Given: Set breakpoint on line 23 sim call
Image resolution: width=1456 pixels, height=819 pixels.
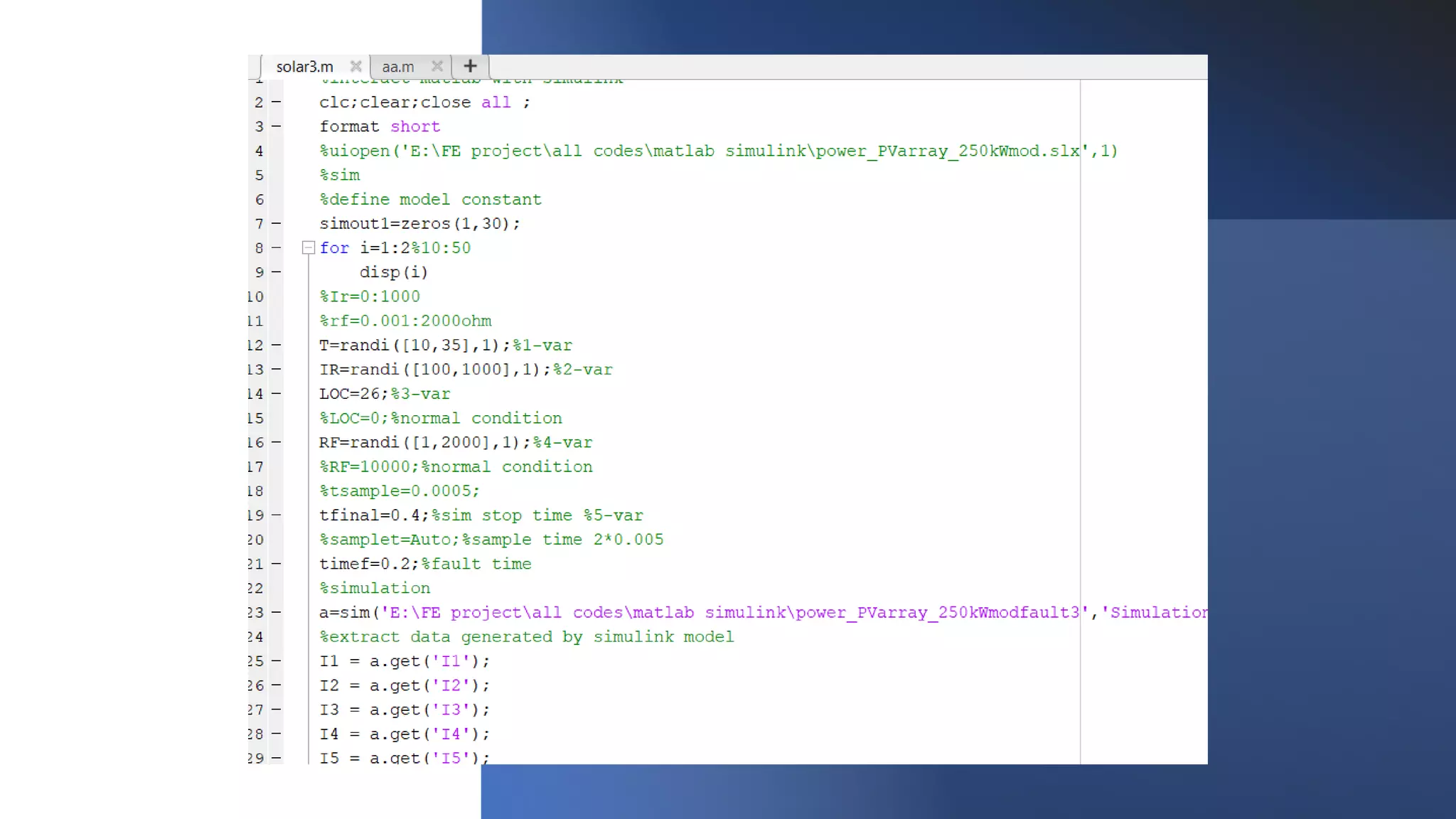Looking at the screenshot, I should [x=277, y=613].
